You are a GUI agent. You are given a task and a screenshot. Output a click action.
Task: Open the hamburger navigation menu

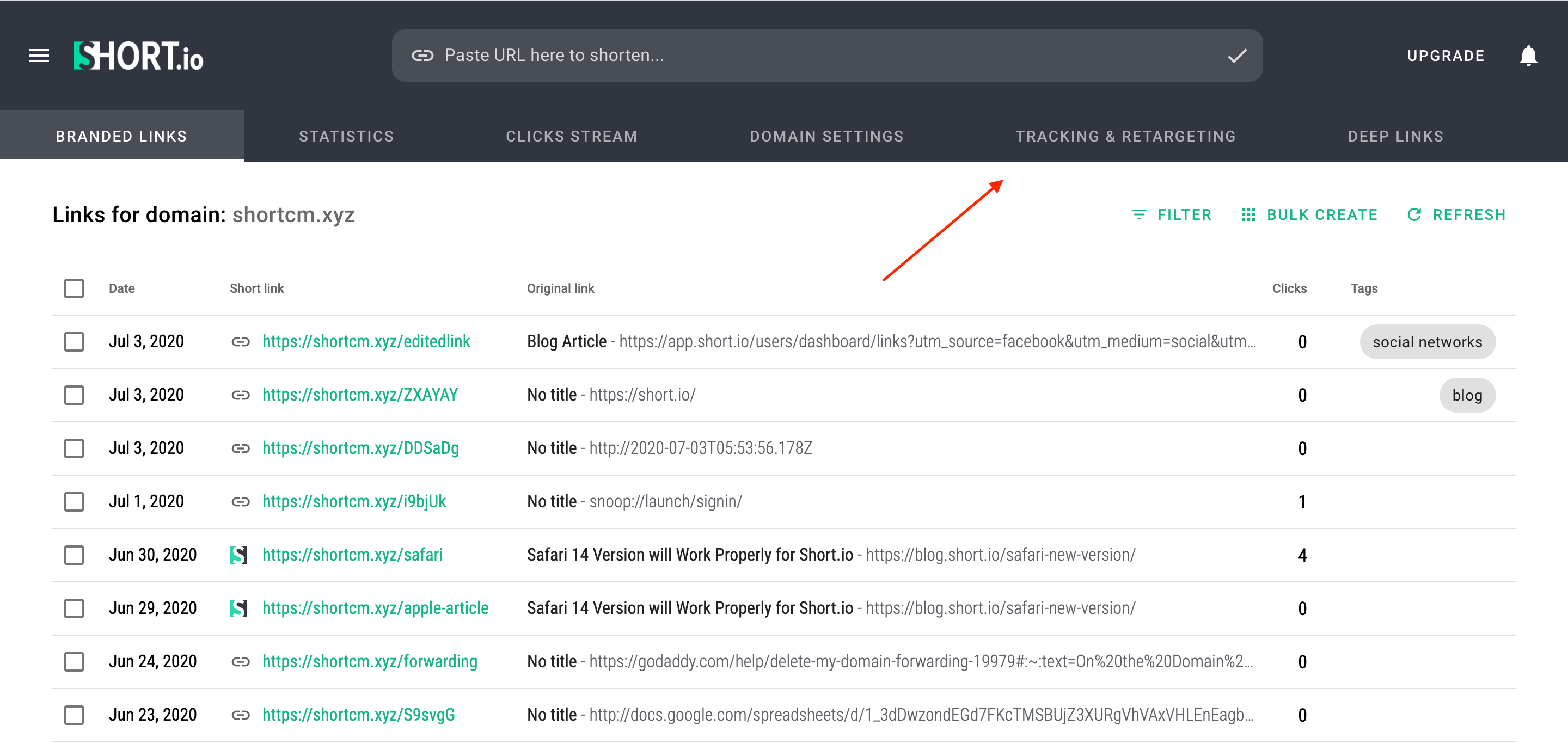(x=39, y=56)
